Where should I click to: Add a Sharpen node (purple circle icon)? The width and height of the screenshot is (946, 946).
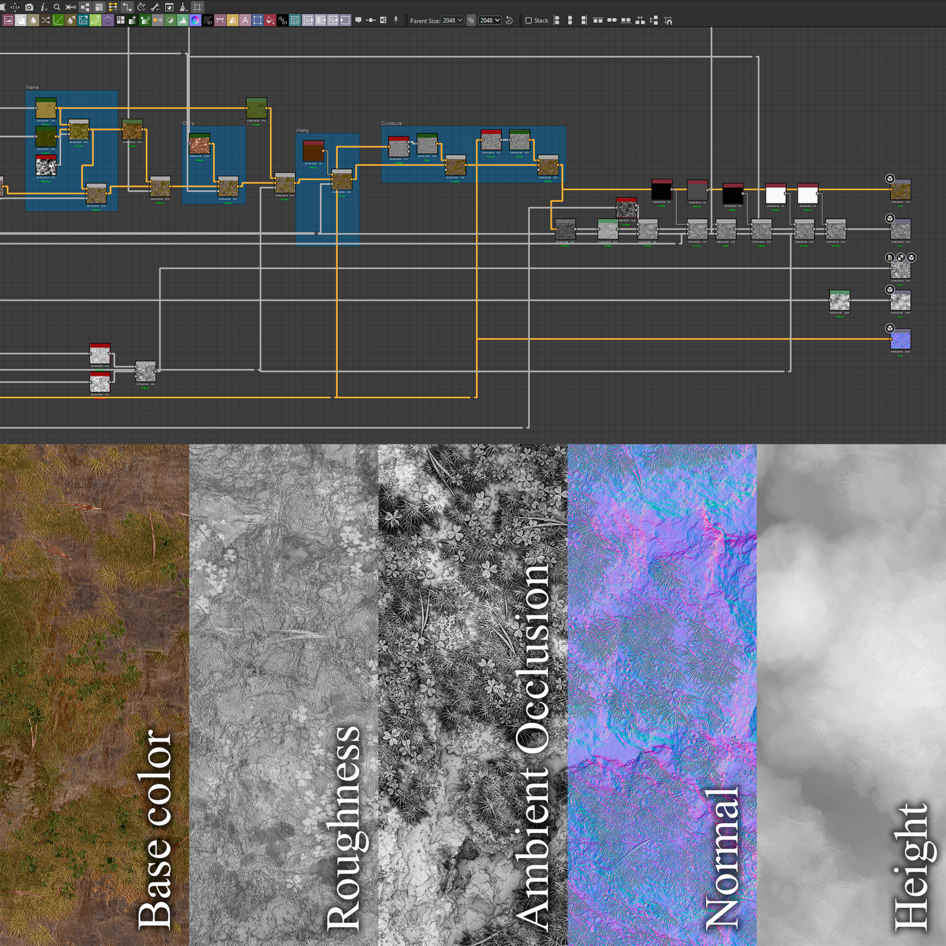(x=107, y=20)
